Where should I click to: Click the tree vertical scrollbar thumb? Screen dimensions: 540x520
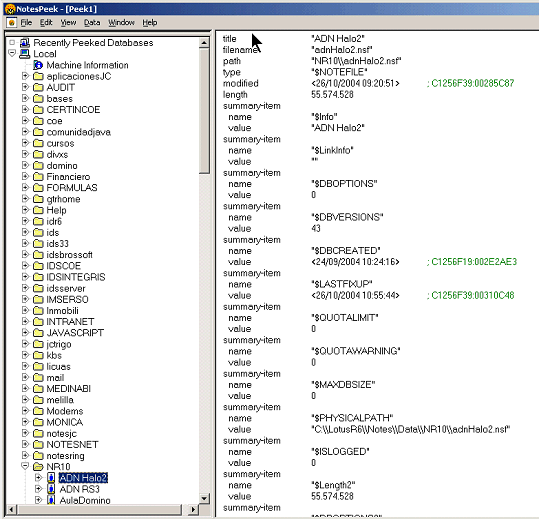(204, 111)
